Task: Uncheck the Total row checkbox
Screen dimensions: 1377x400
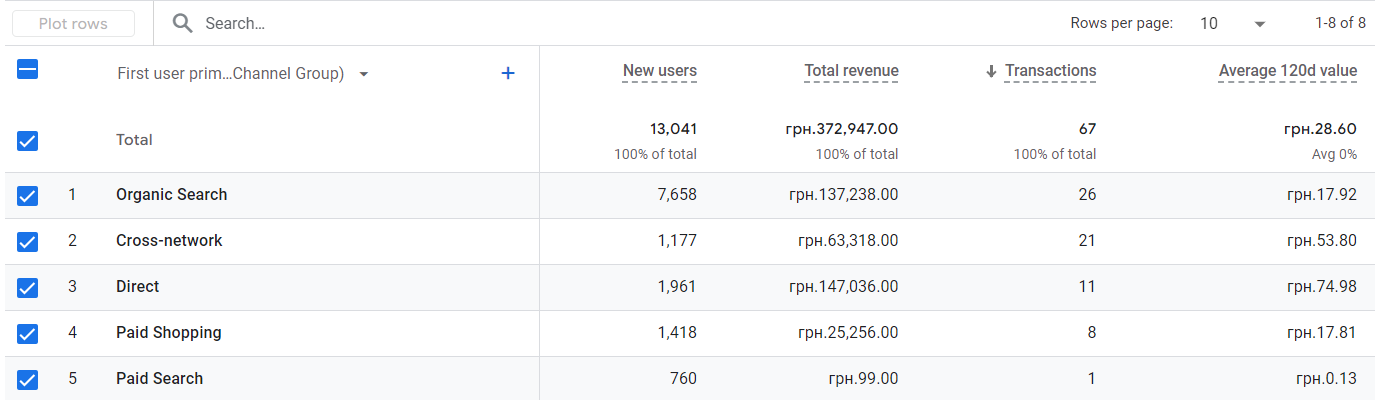Action: pos(28,141)
